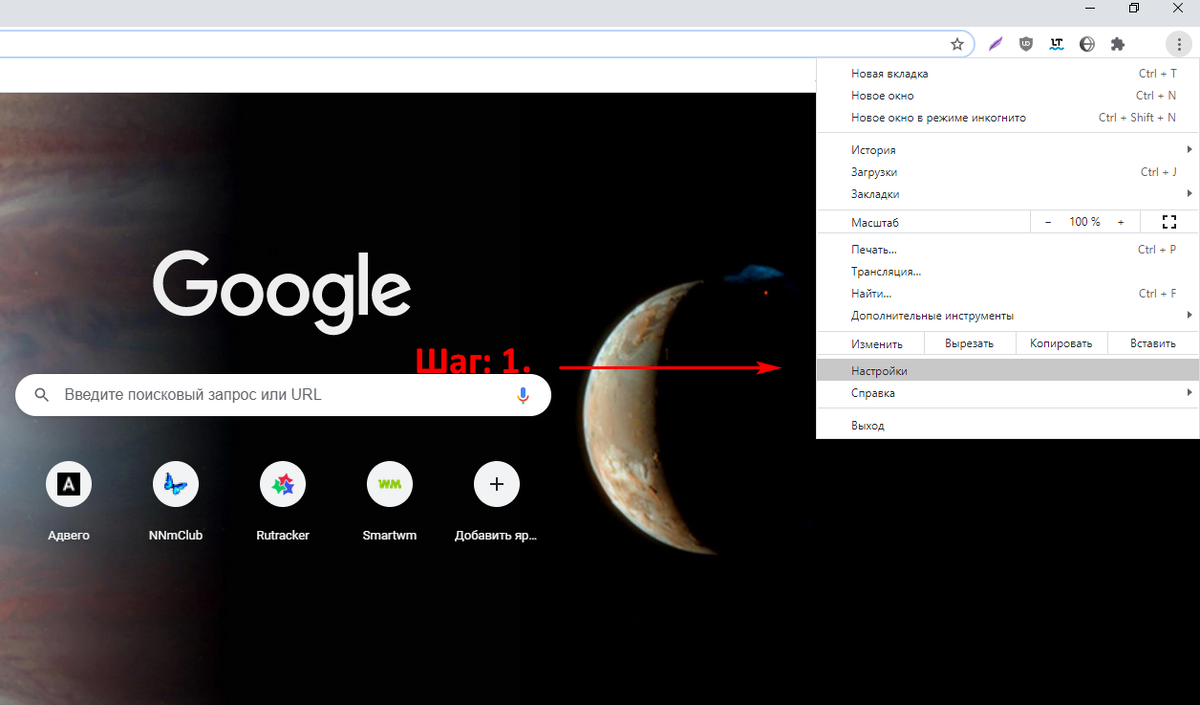Viewport: 1200px width, 705px height.
Task: Decrease zoom with the minus button
Action: (1048, 222)
